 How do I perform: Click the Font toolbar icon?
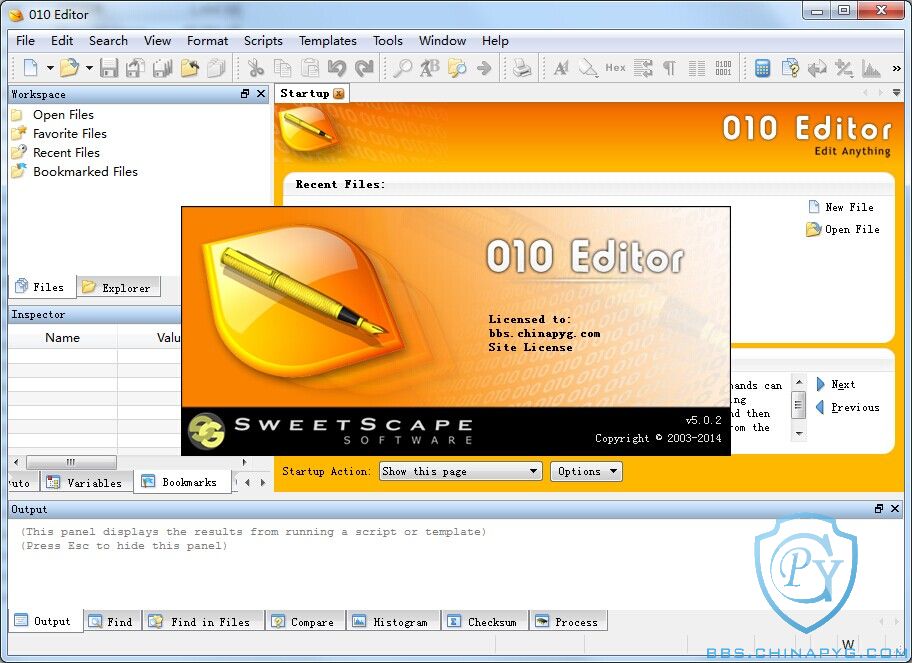[561, 68]
